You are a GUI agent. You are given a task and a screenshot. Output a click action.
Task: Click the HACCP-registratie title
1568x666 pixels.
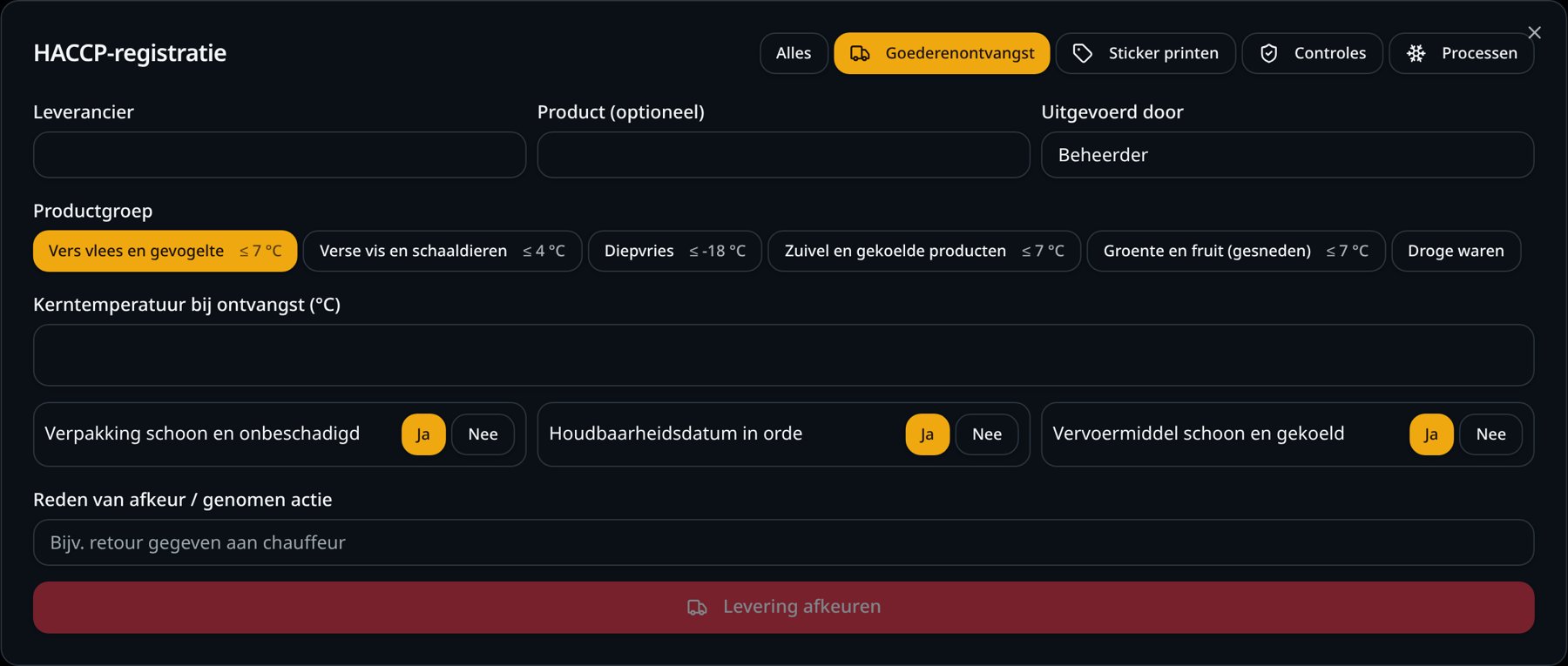tap(130, 53)
